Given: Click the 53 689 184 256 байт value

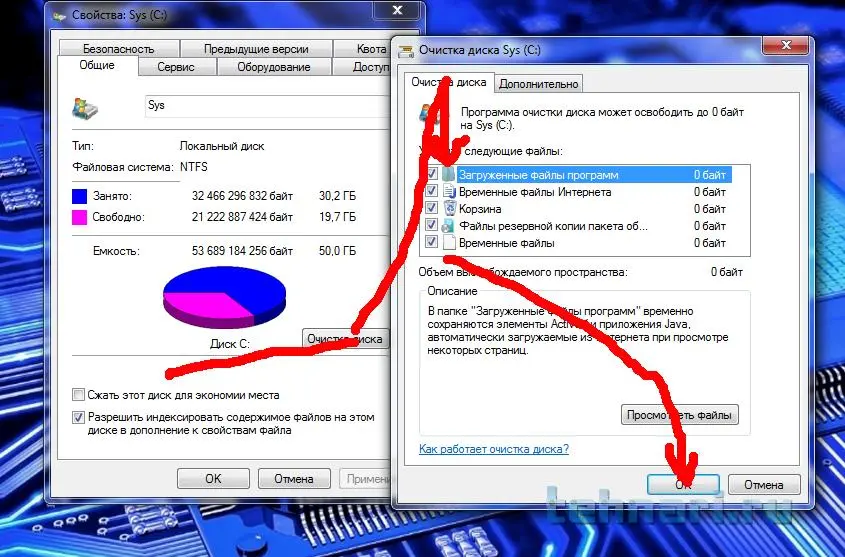Looking at the screenshot, I should (242, 250).
